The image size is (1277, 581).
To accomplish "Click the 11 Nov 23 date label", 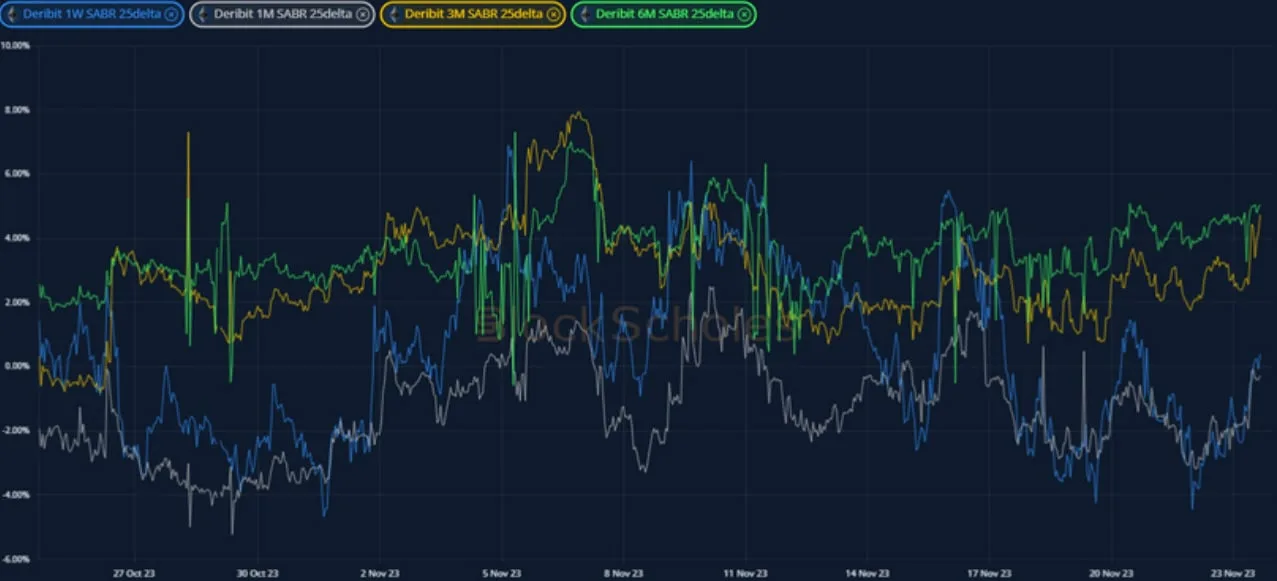I will (745, 573).
